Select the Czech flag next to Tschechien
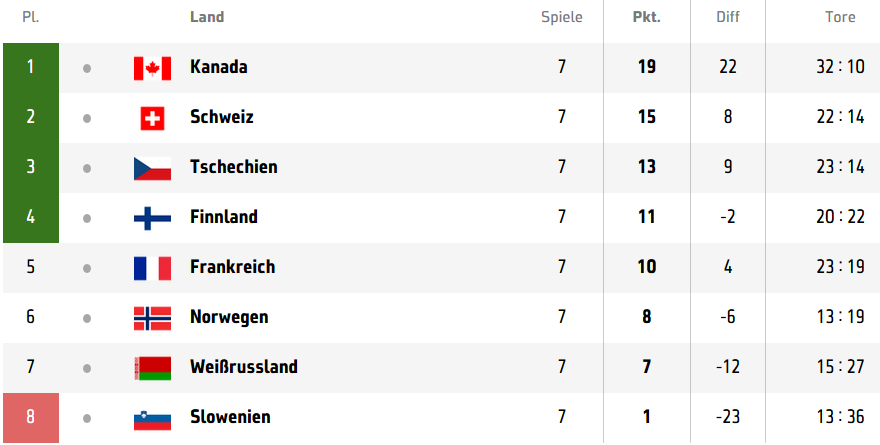The width and height of the screenshot is (880, 445). coord(152,168)
